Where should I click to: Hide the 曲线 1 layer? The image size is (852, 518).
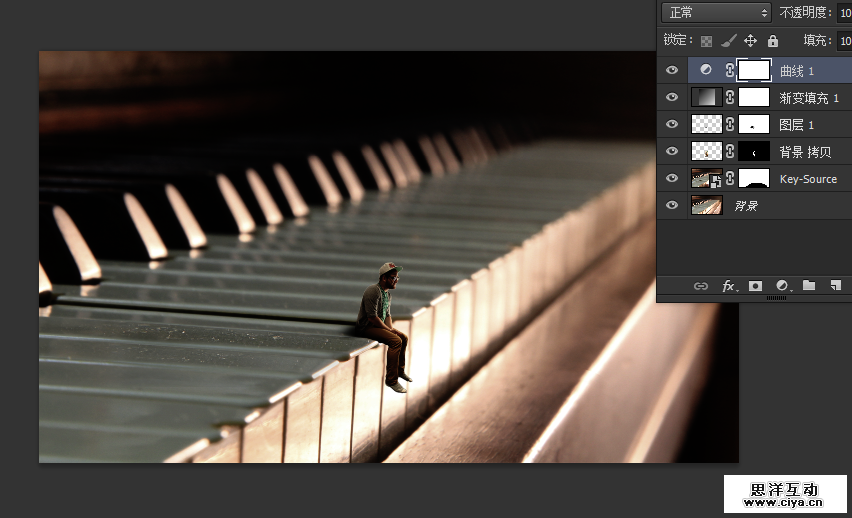pos(672,70)
